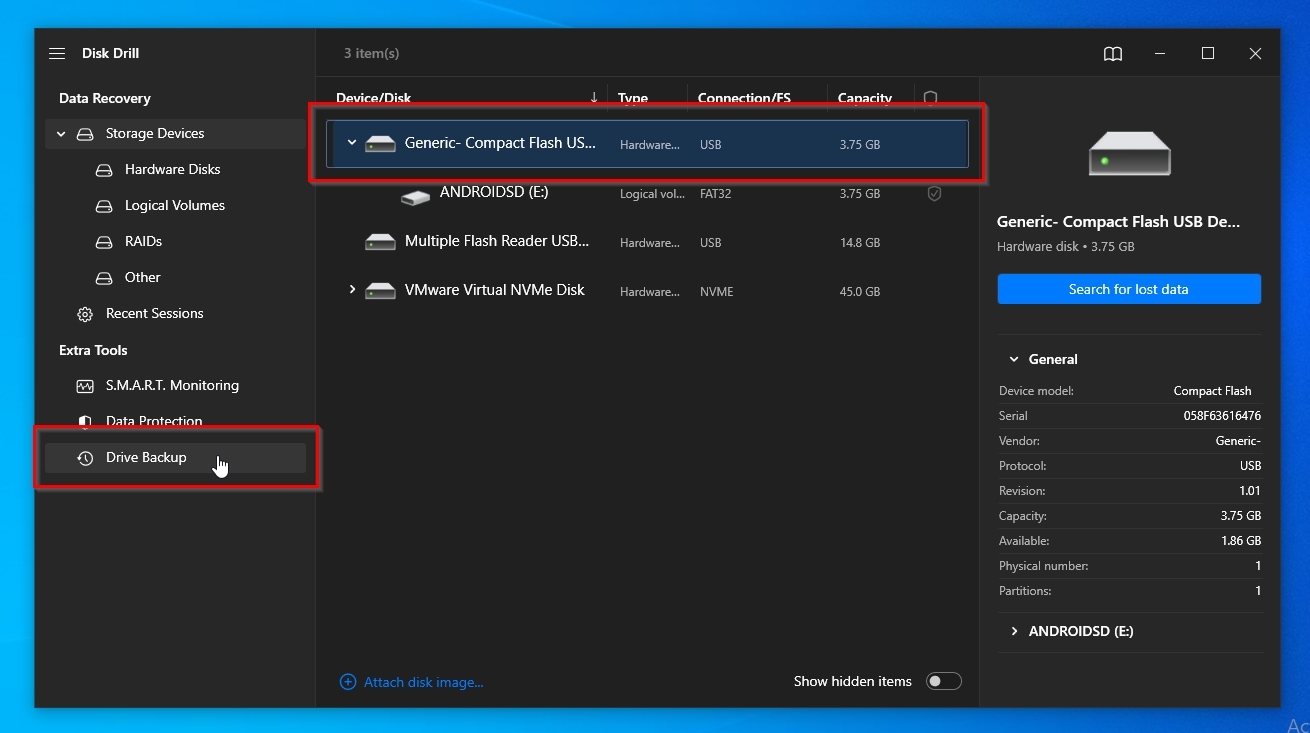The height and width of the screenshot is (733, 1310).
Task: Click the RAIDs drive icon
Action: coord(104,242)
